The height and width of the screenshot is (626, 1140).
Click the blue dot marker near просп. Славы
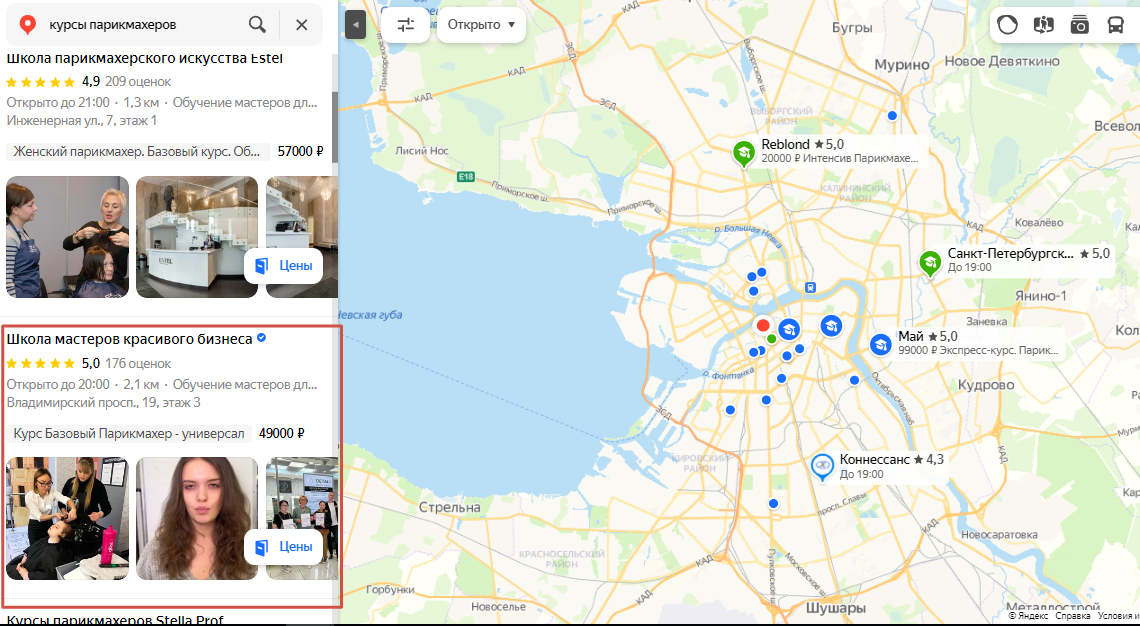(x=773, y=503)
